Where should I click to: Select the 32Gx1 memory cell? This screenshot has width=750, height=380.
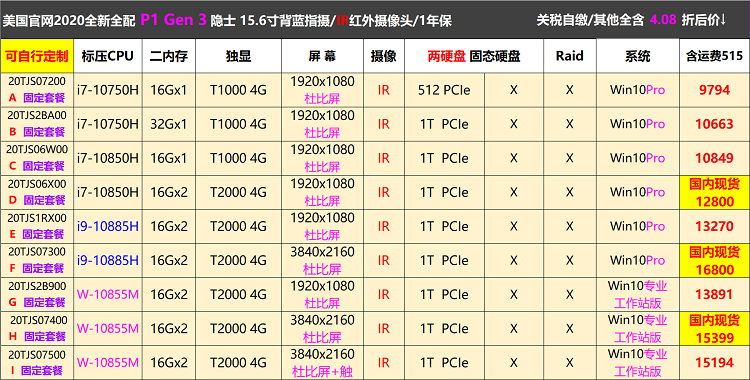tap(168, 124)
